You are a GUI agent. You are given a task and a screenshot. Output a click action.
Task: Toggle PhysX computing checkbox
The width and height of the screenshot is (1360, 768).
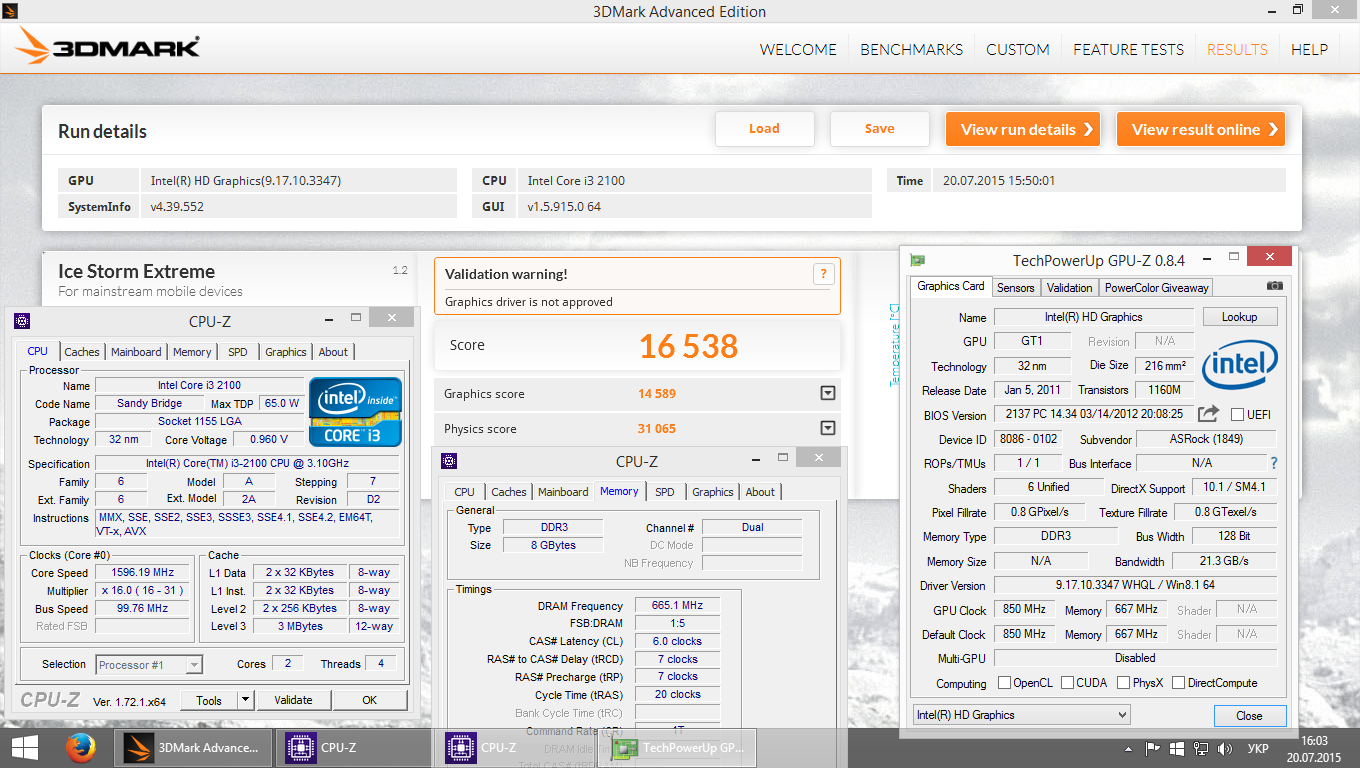click(x=1124, y=683)
